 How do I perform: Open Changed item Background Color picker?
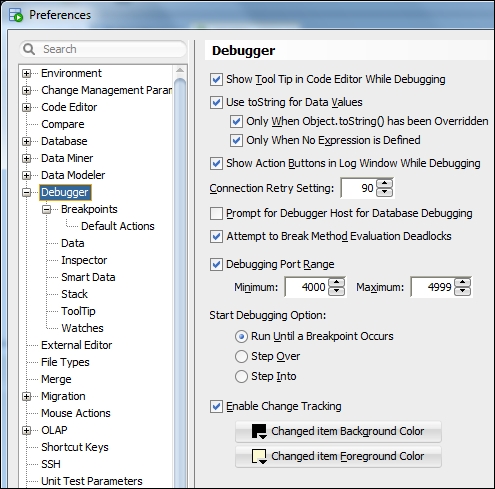pyautogui.click(x=338, y=432)
